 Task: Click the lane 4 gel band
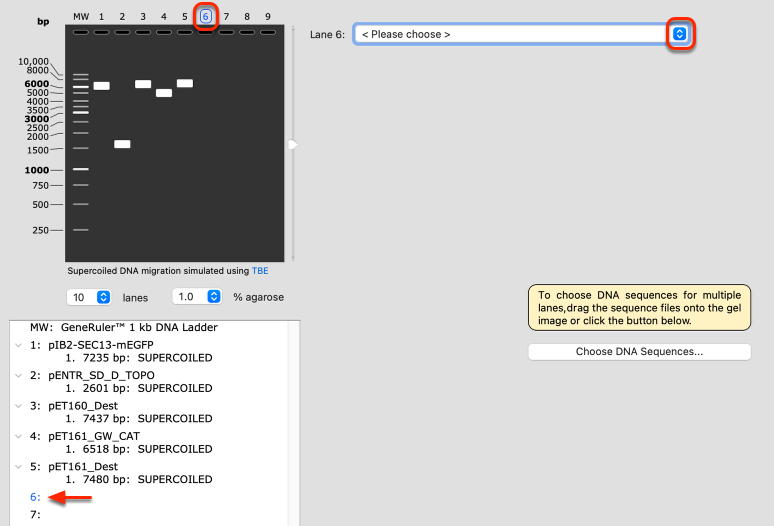(x=164, y=93)
